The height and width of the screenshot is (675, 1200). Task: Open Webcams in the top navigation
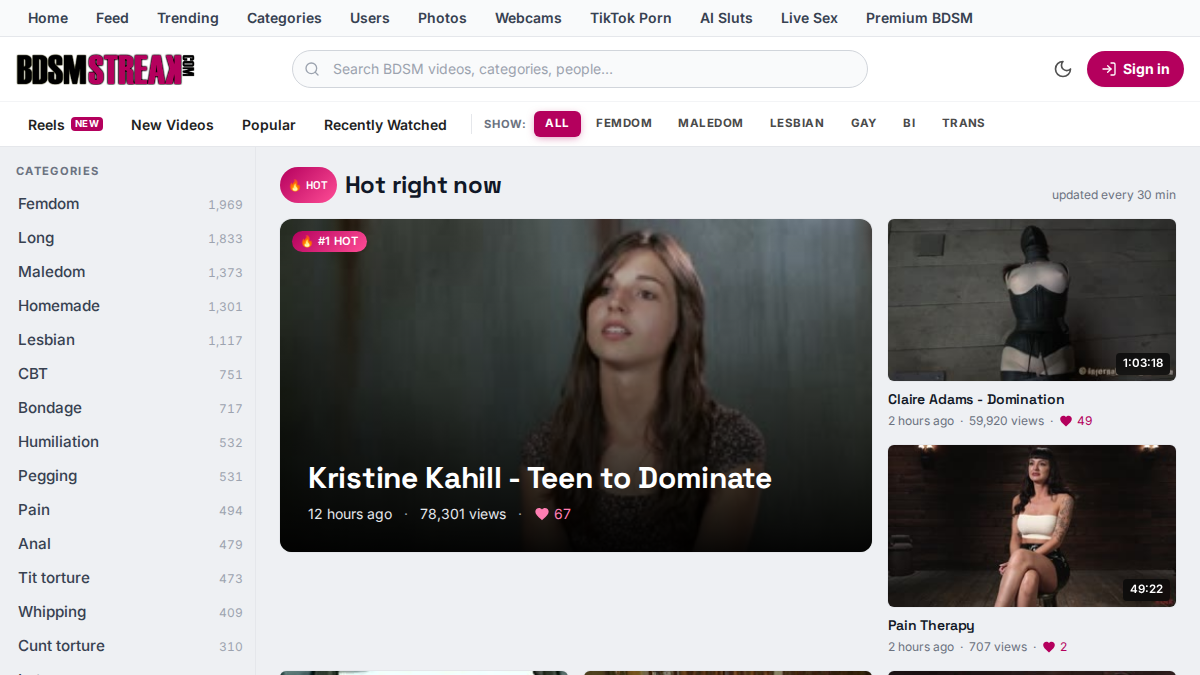528,18
